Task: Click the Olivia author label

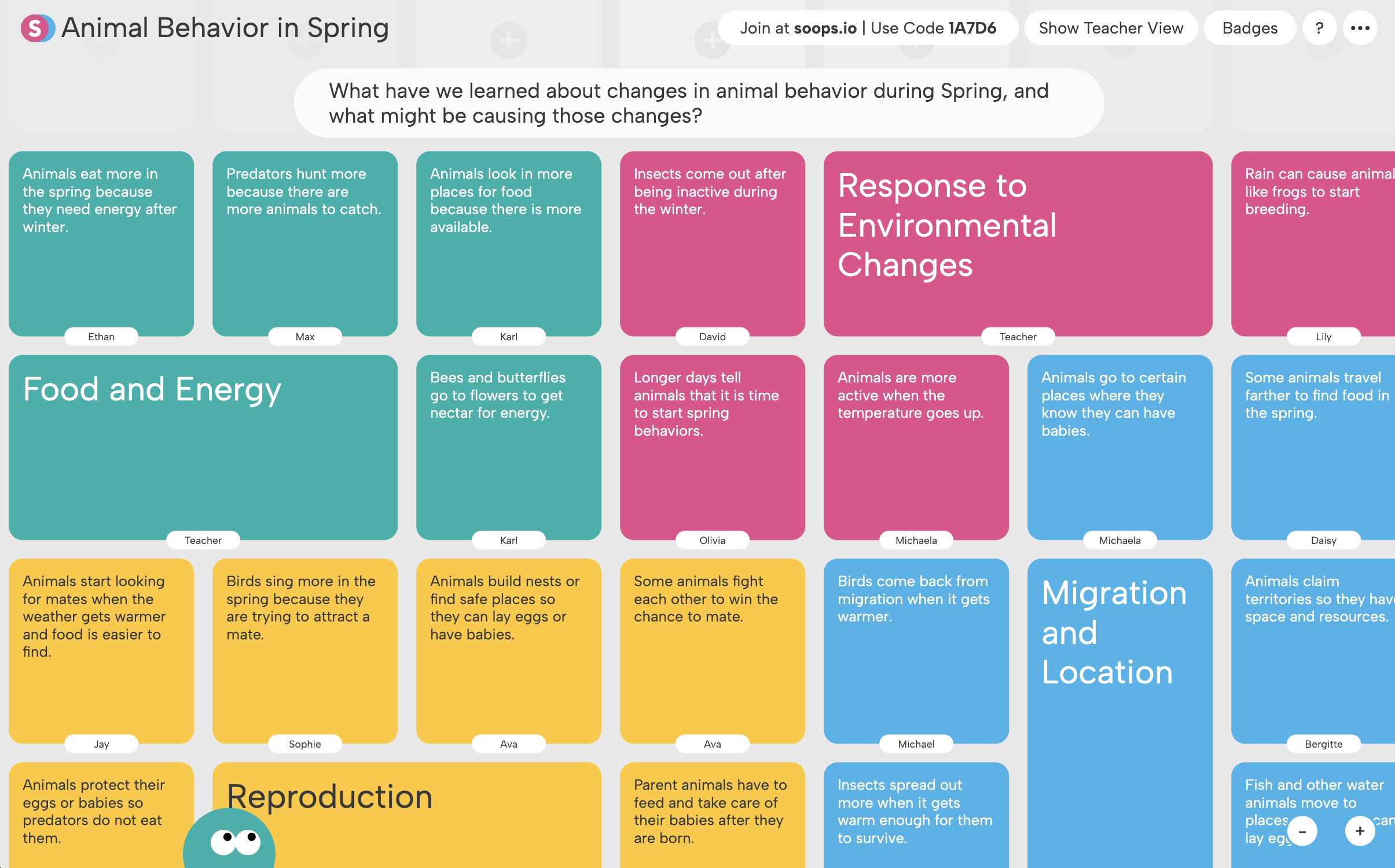Action: [712, 540]
